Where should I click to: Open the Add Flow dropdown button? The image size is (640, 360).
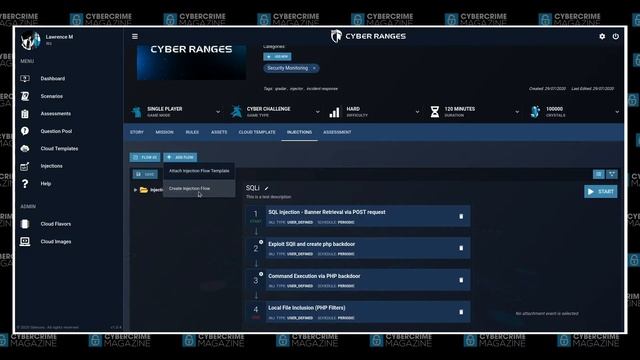tap(180, 157)
